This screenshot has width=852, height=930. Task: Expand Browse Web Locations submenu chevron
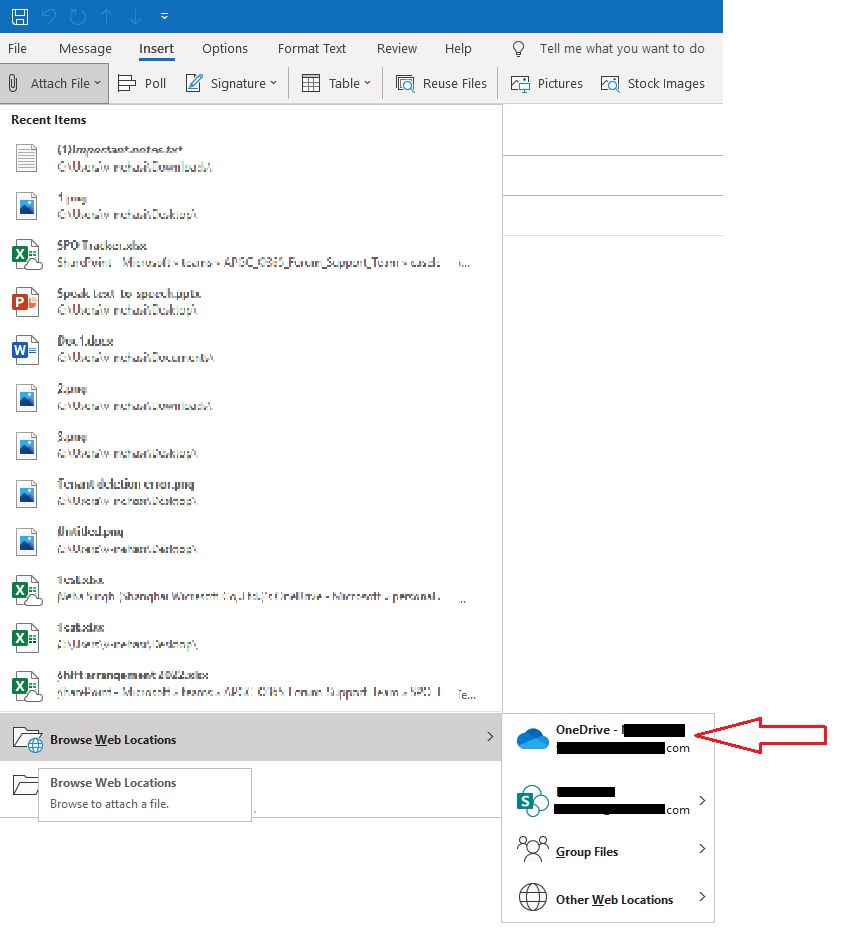(x=490, y=737)
